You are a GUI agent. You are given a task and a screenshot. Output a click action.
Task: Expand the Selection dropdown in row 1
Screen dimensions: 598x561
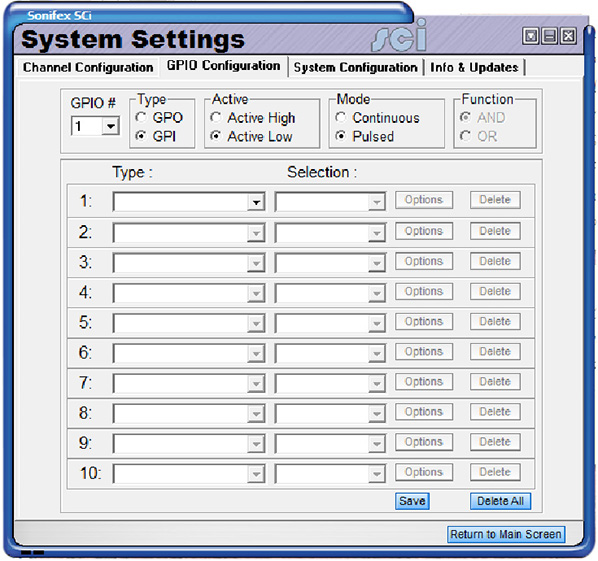coord(376,202)
